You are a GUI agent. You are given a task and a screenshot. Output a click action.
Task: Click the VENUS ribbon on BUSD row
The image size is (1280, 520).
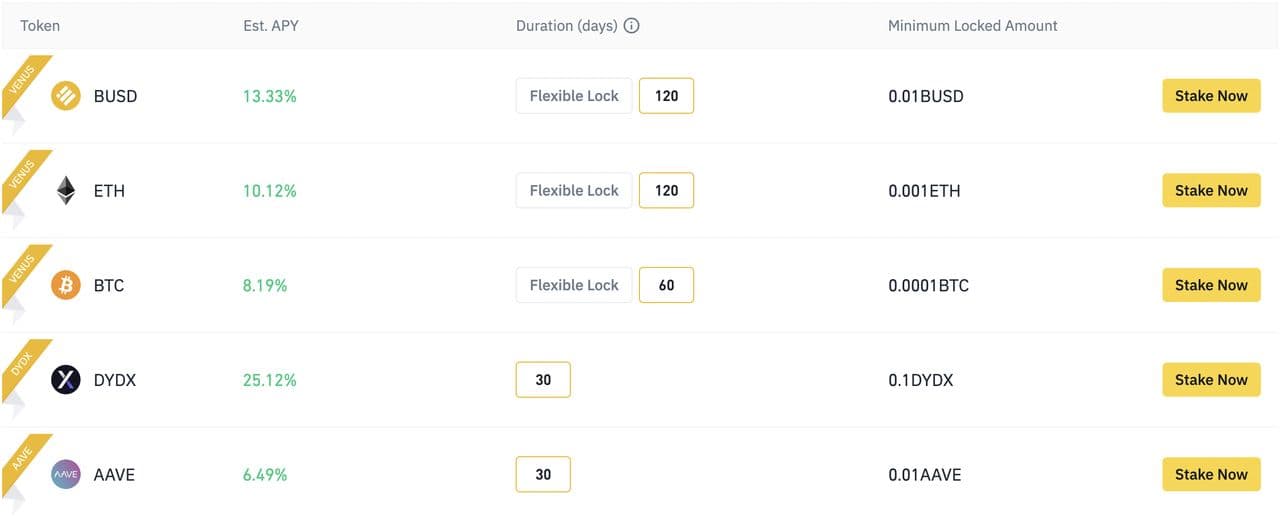pyautogui.click(x=22, y=82)
